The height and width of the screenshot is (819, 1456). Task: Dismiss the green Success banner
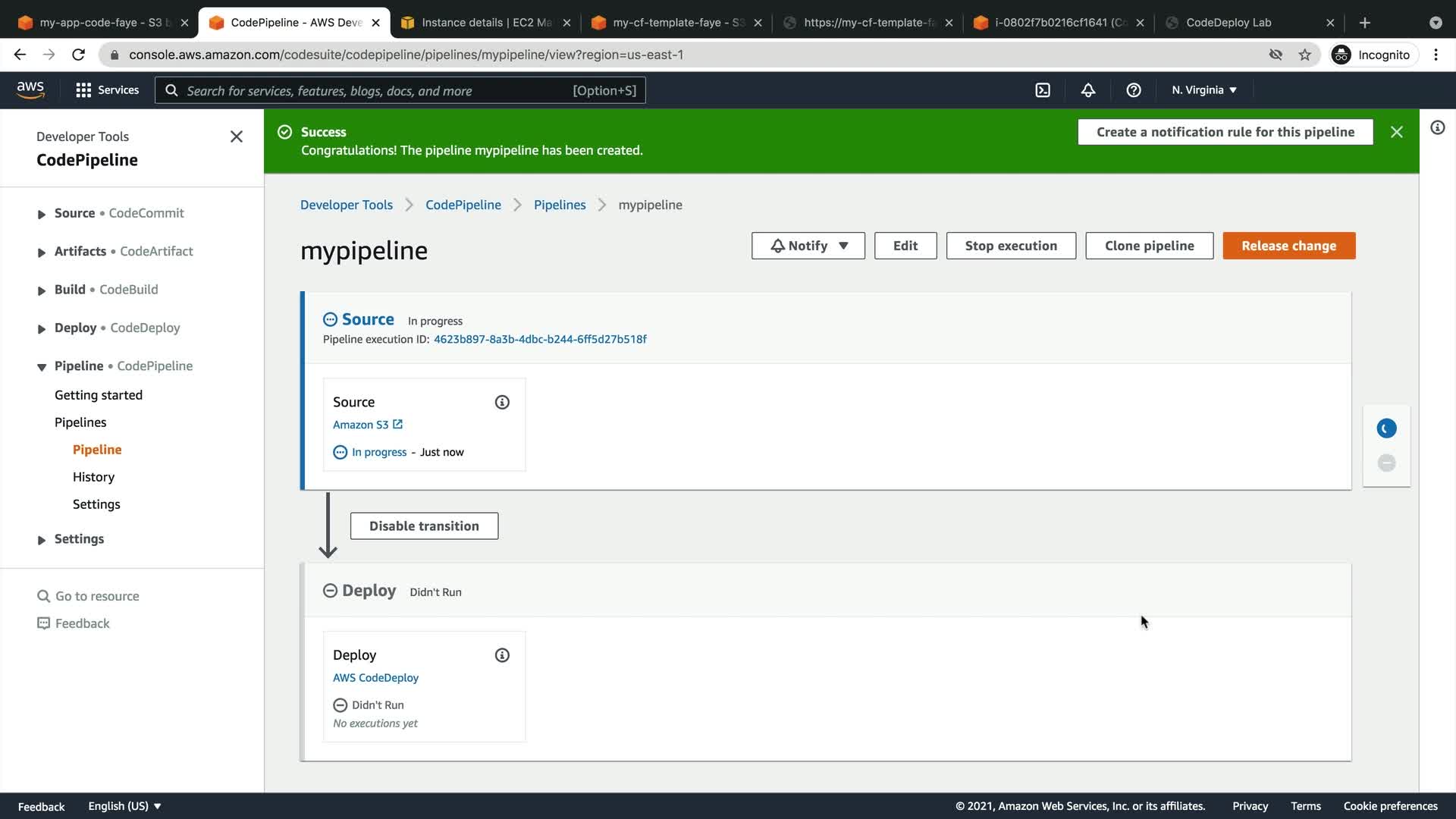1396,132
